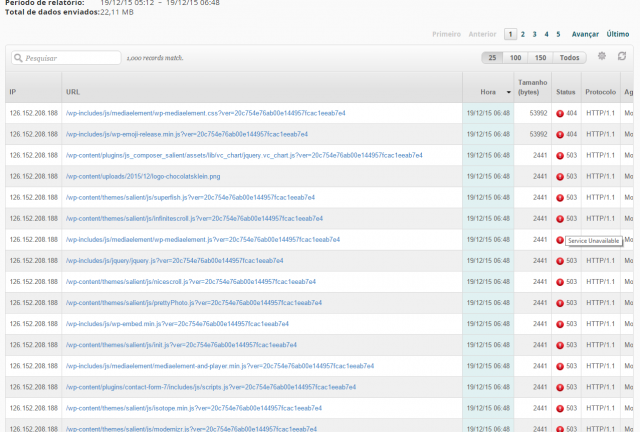Sort by the Protocolo column header
This screenshot has width=640, height=432.
pyautogui.click(x=600, y=92)
